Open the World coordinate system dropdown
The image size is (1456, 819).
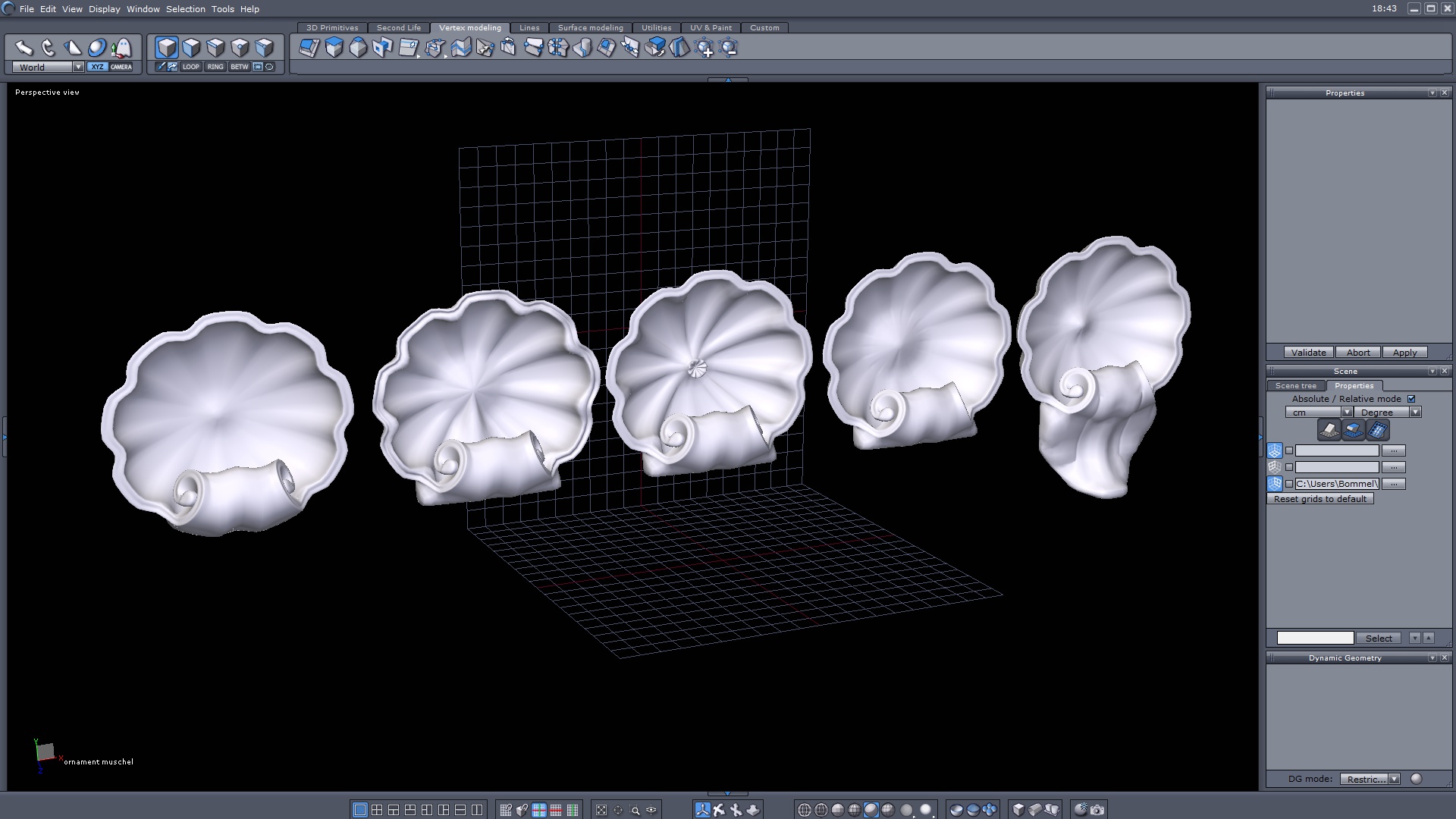coord(78,67)
